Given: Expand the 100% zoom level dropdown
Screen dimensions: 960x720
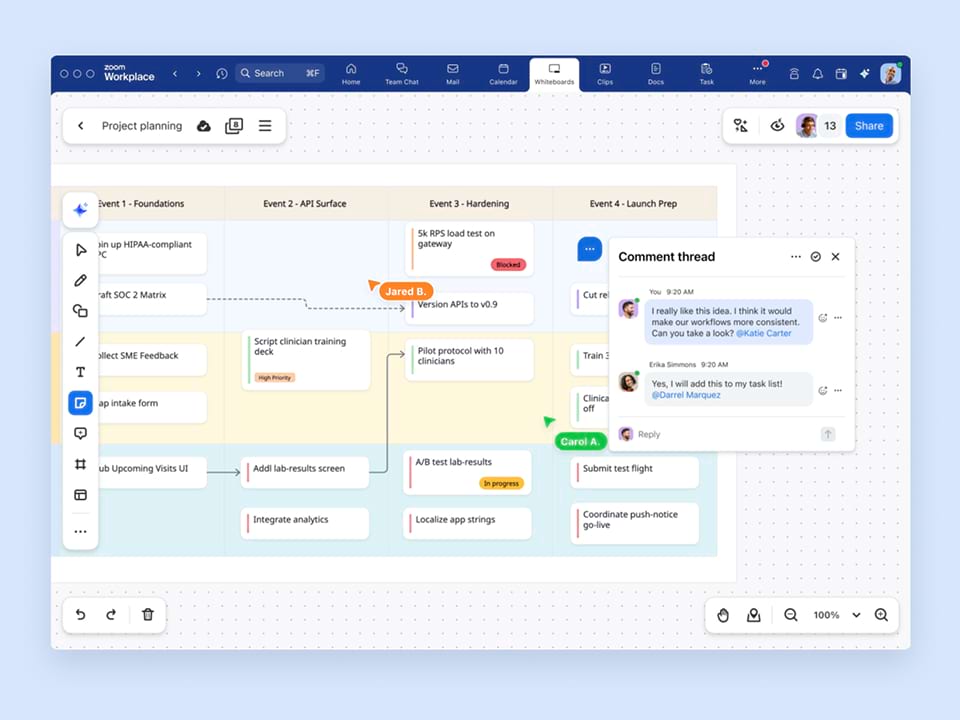Looking at the screenshot, I should [x=856, y=615].
